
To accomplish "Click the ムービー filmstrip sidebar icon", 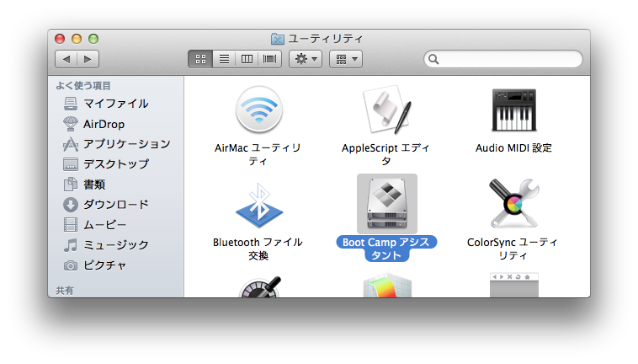I will [70, 225].
